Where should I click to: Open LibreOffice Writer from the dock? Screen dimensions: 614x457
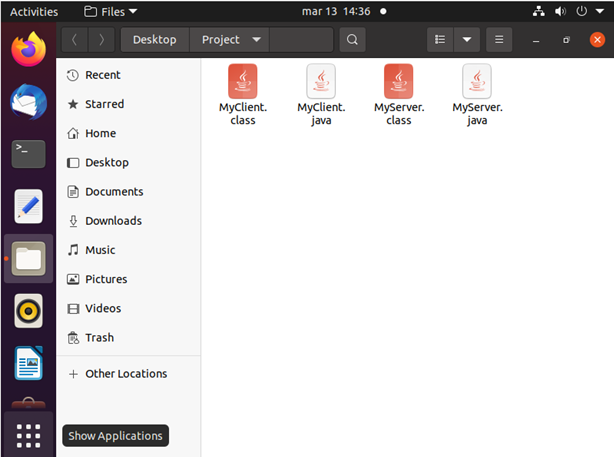pos(28,363)
